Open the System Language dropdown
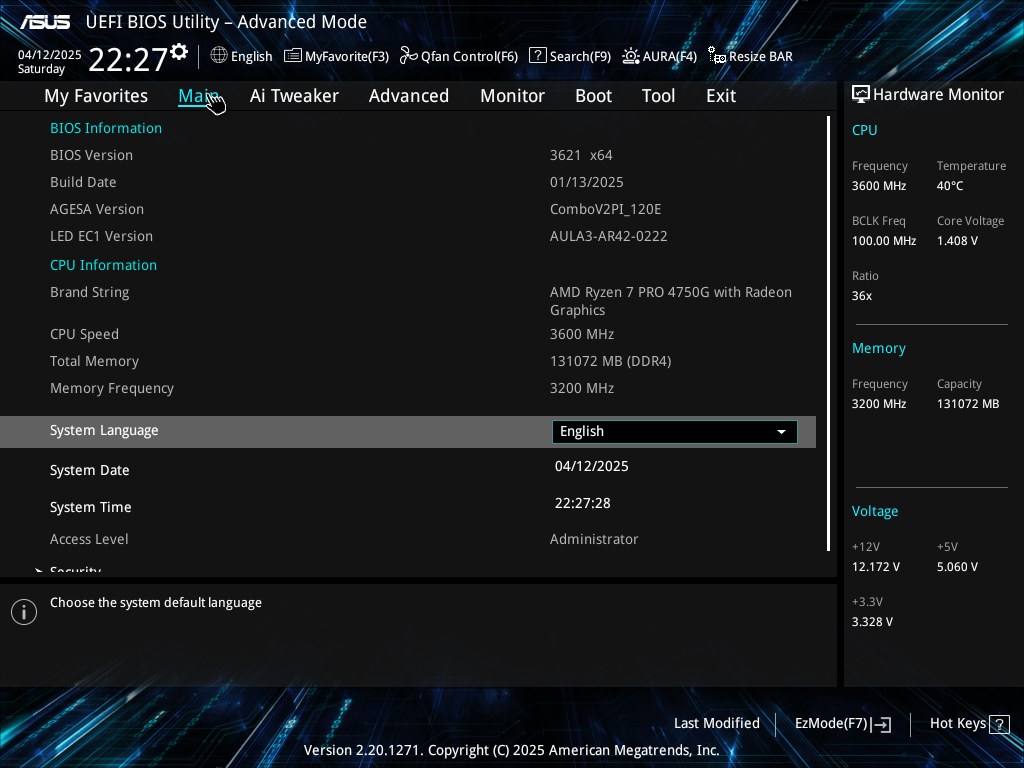The width and height of the screenshot is (1024, 768). [675, 432]
